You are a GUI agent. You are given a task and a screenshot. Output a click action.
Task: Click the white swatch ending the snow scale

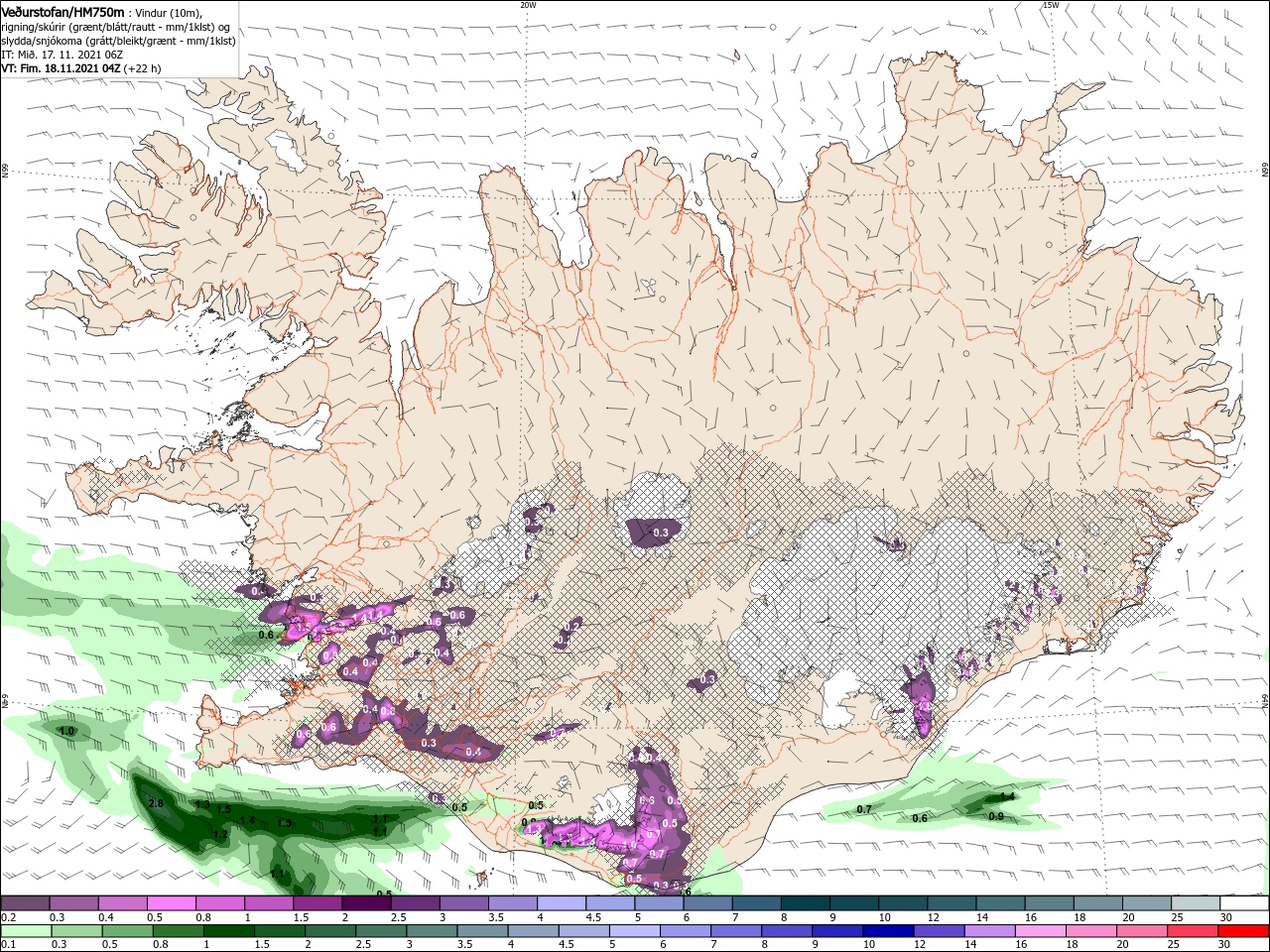click(1245, 903)
